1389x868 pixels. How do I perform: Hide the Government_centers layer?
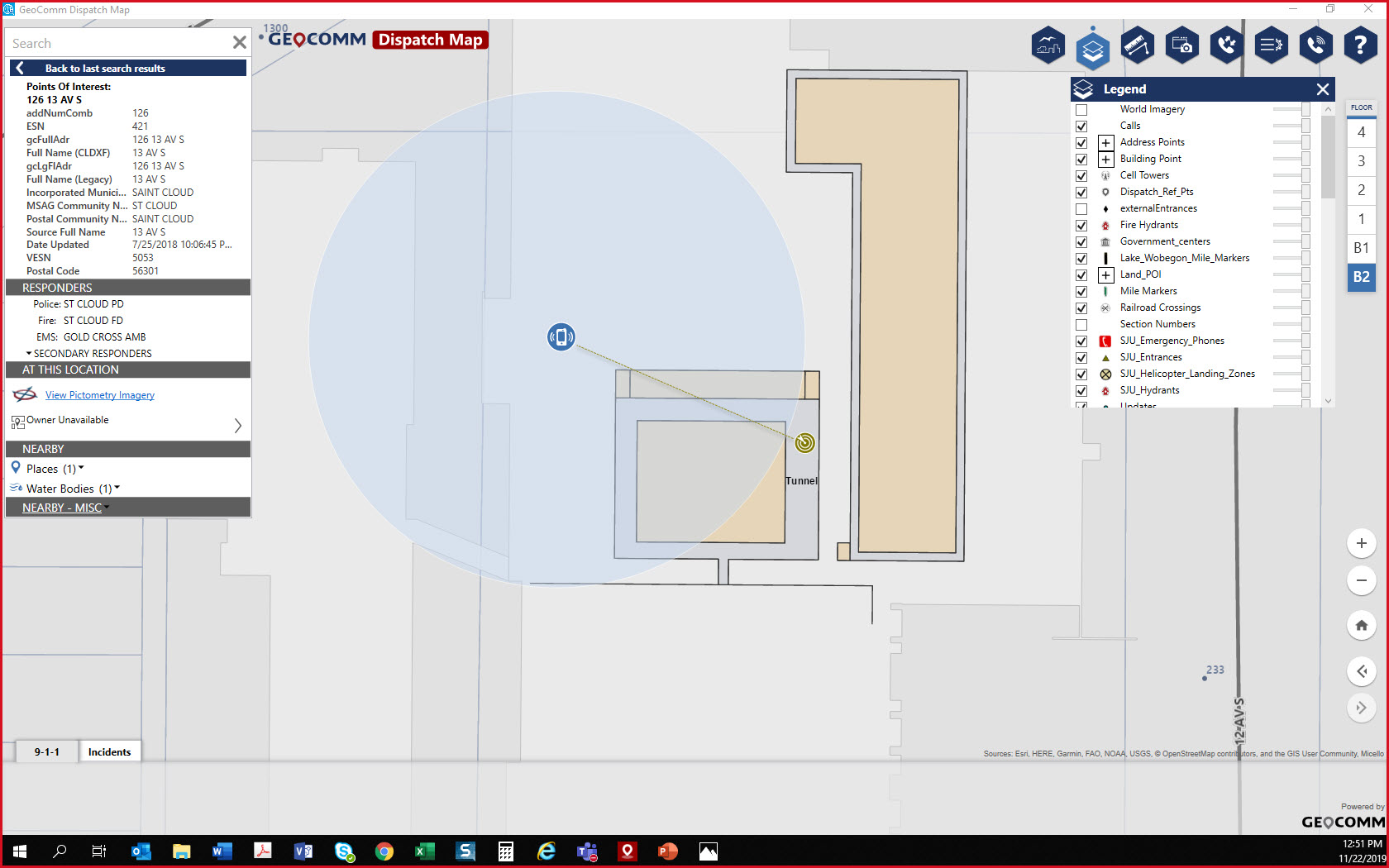pos(1081,241)
